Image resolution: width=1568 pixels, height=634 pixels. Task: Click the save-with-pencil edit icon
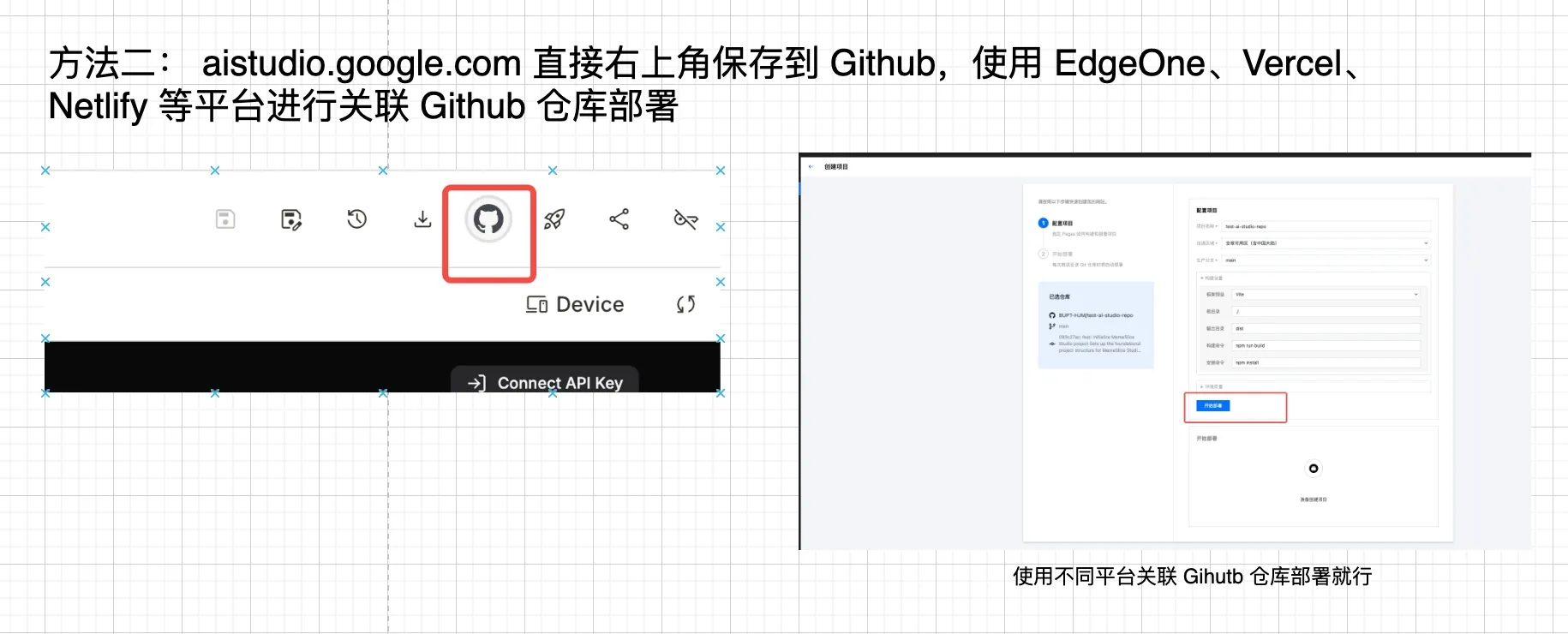tap(291, 219)
